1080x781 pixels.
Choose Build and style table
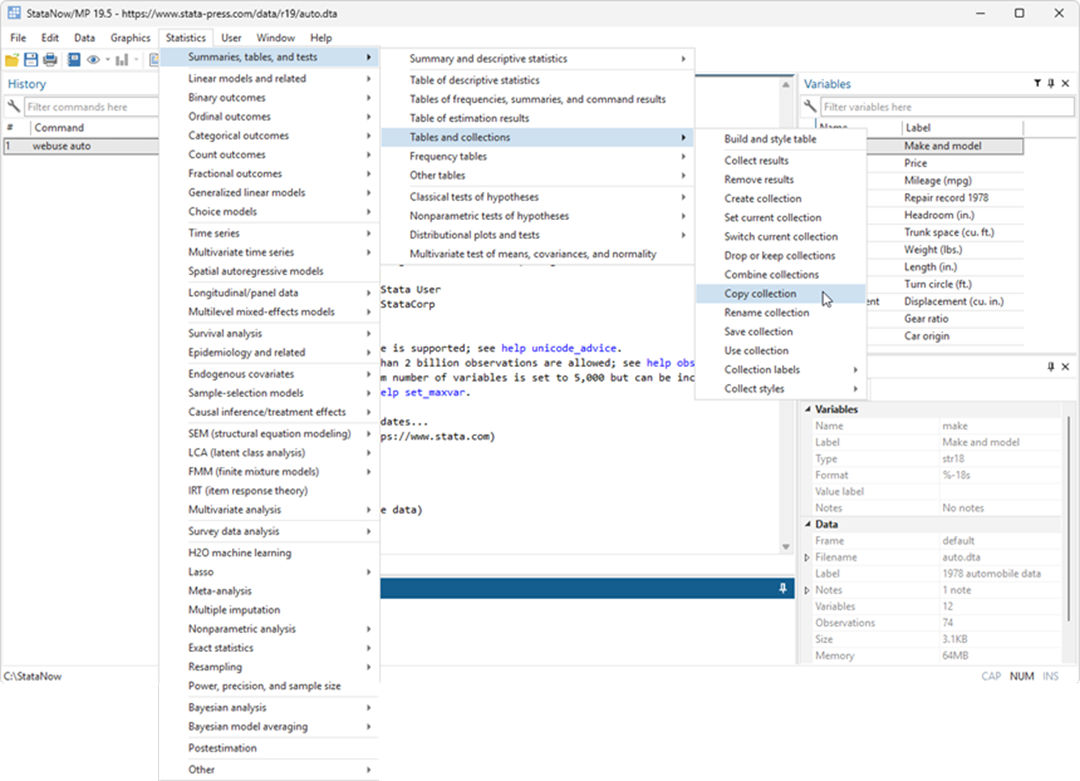coord(780,138)
